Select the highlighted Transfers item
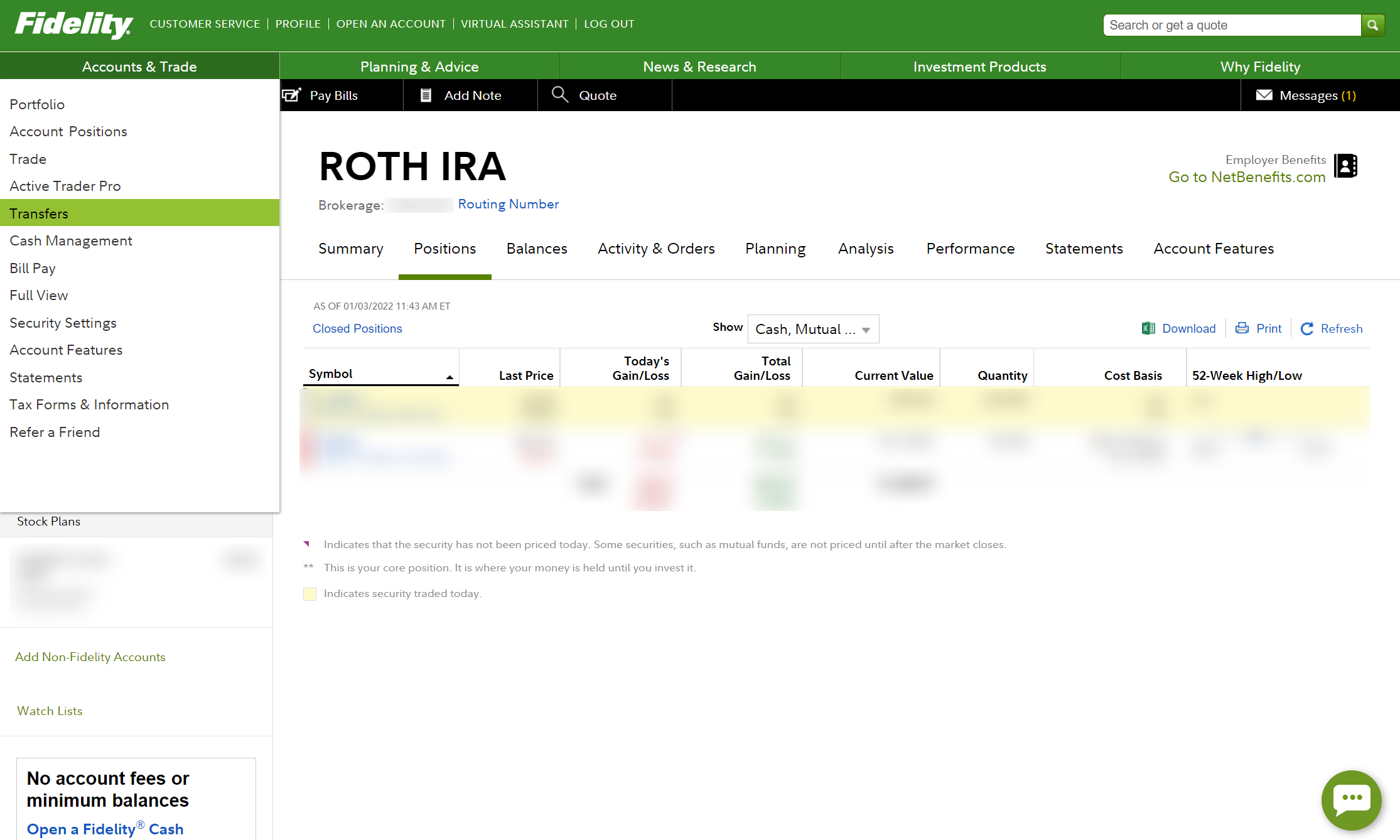 139,213
